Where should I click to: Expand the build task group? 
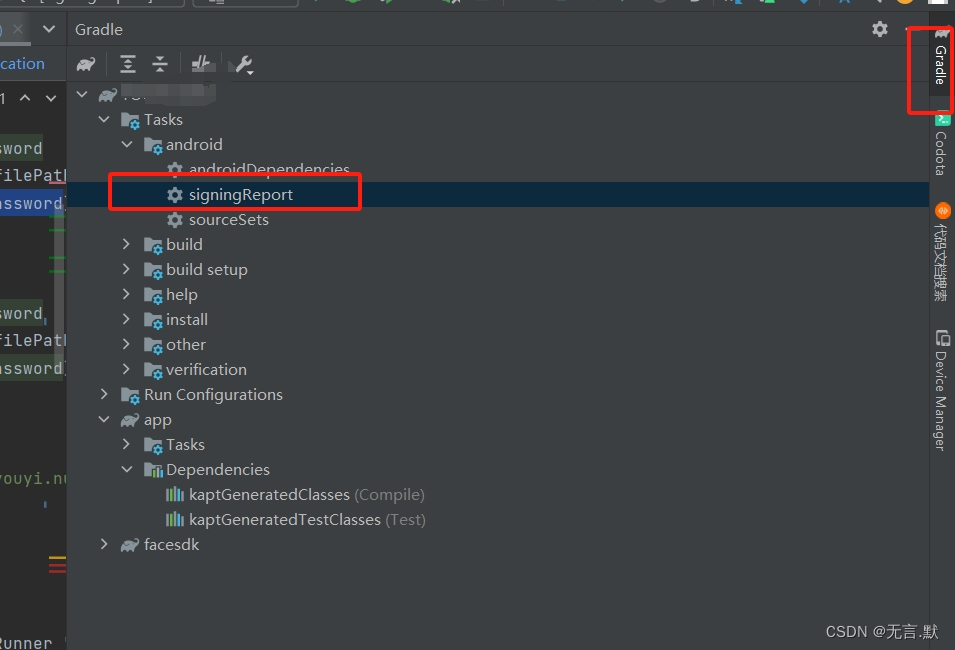(124, 244)
